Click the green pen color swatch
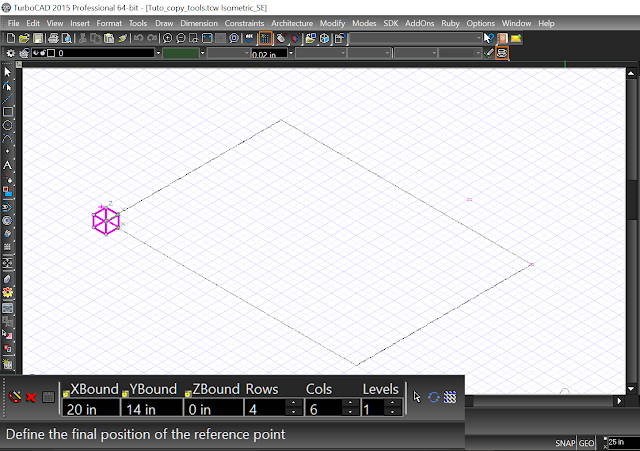The image size is (640, 451). point(181,53)
